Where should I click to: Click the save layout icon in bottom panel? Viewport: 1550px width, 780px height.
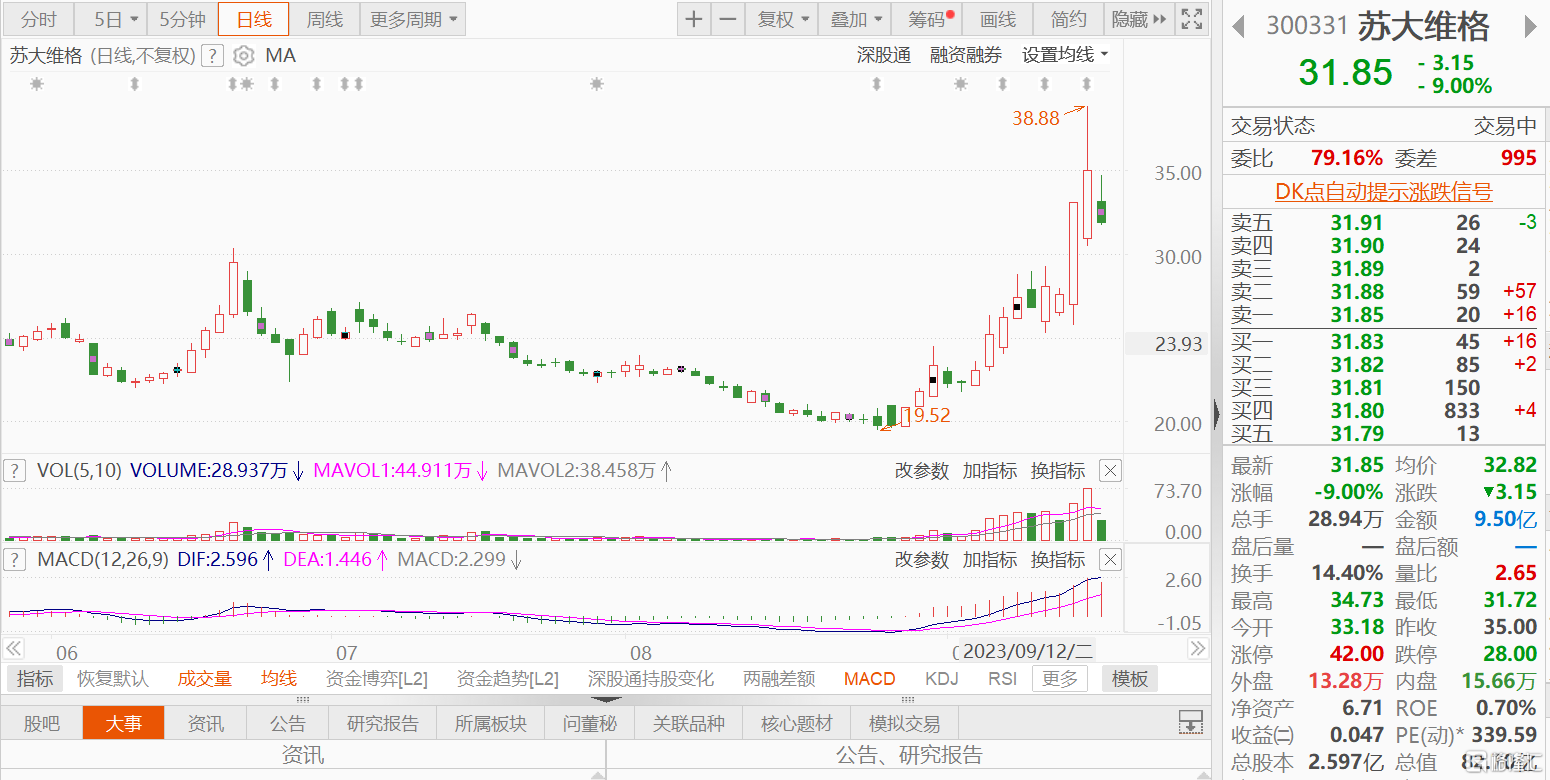[1191, 722]
